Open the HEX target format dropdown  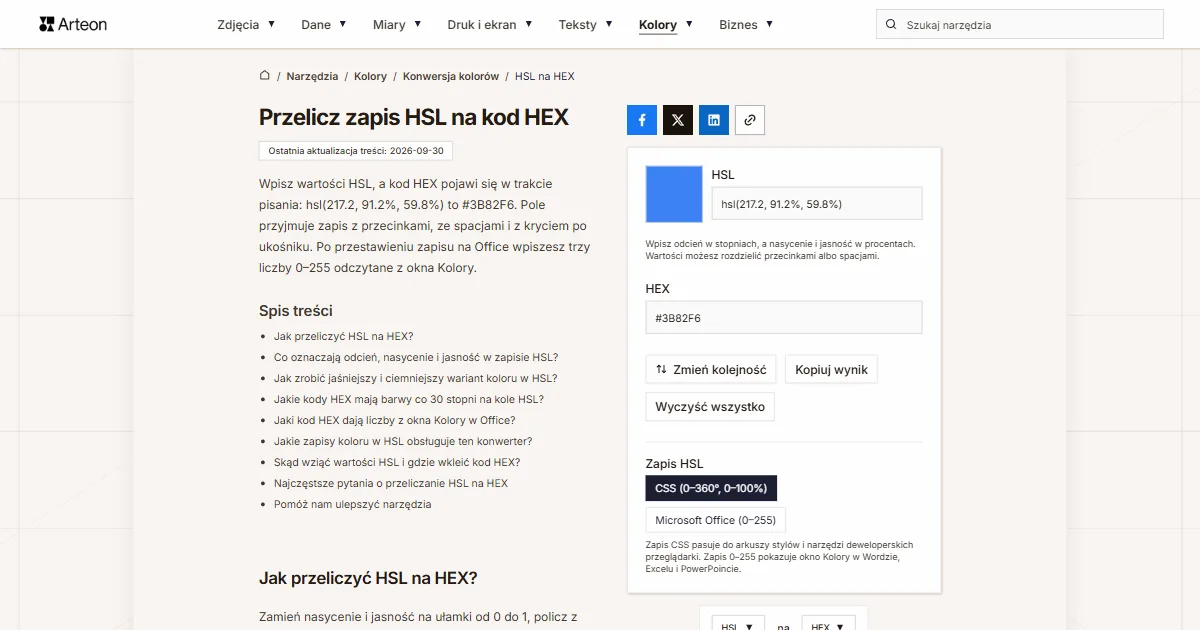(828, 626)
